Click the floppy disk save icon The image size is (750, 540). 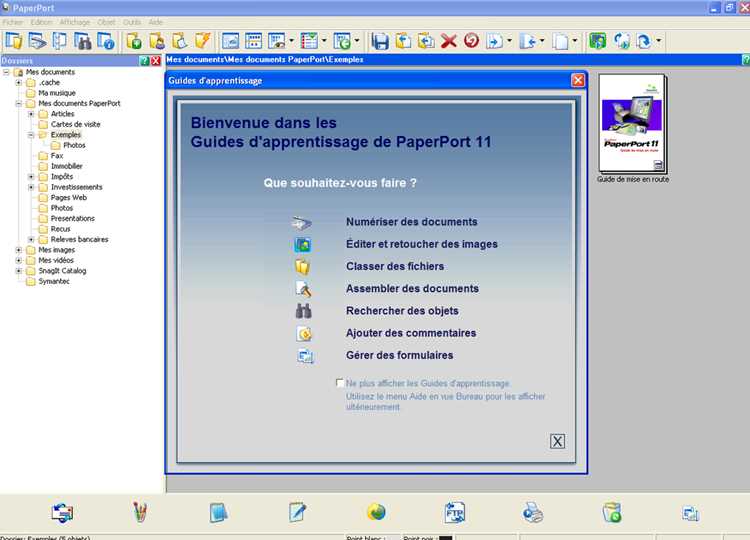coord(380,41)
